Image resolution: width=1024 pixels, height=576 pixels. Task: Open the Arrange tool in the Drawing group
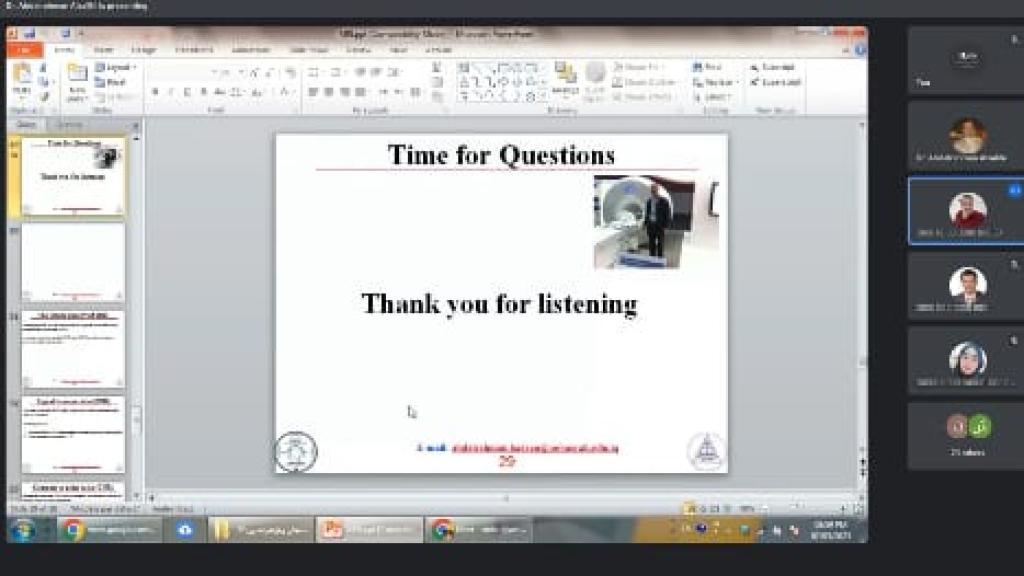coord(565,78)
